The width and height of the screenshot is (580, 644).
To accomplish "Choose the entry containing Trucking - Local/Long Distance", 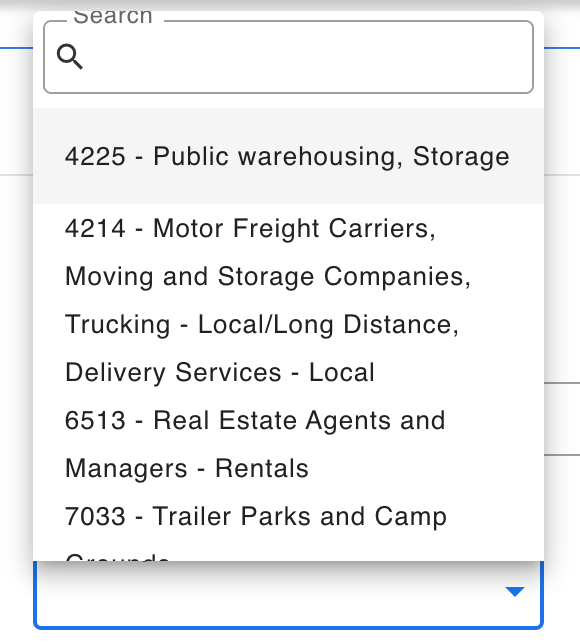I will 262,324.
